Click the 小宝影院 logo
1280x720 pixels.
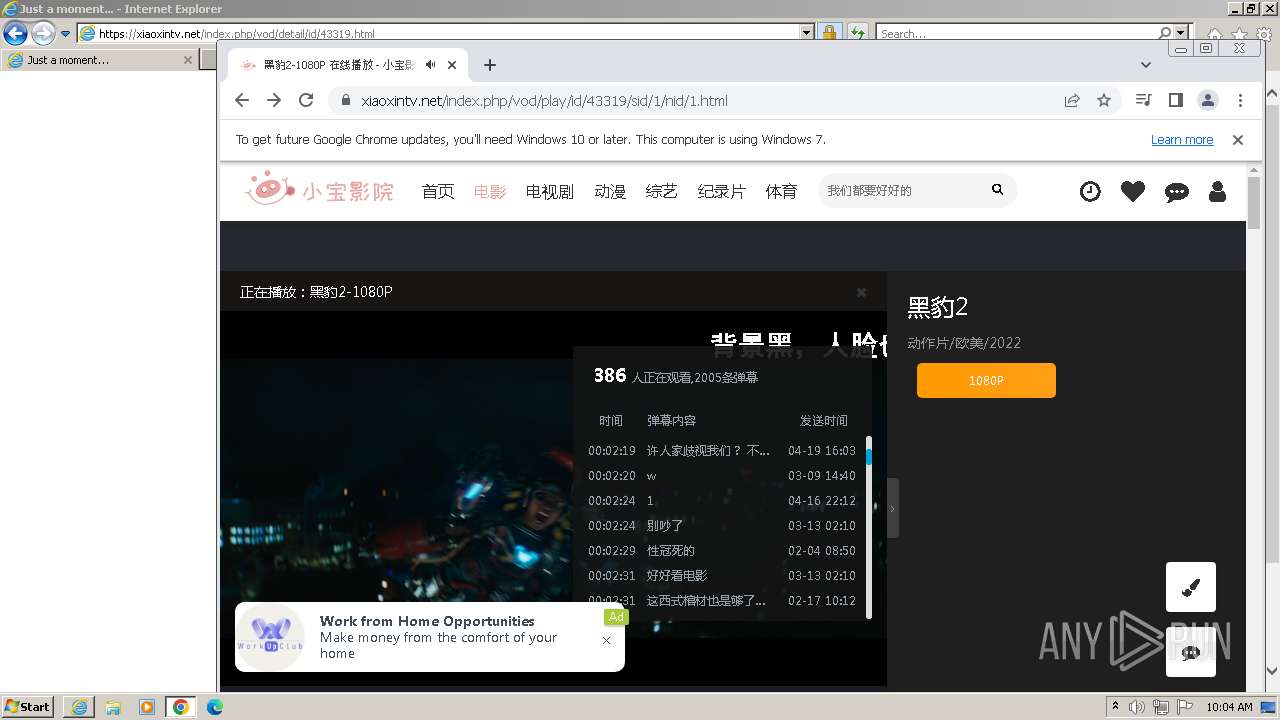tap(320, 189)
